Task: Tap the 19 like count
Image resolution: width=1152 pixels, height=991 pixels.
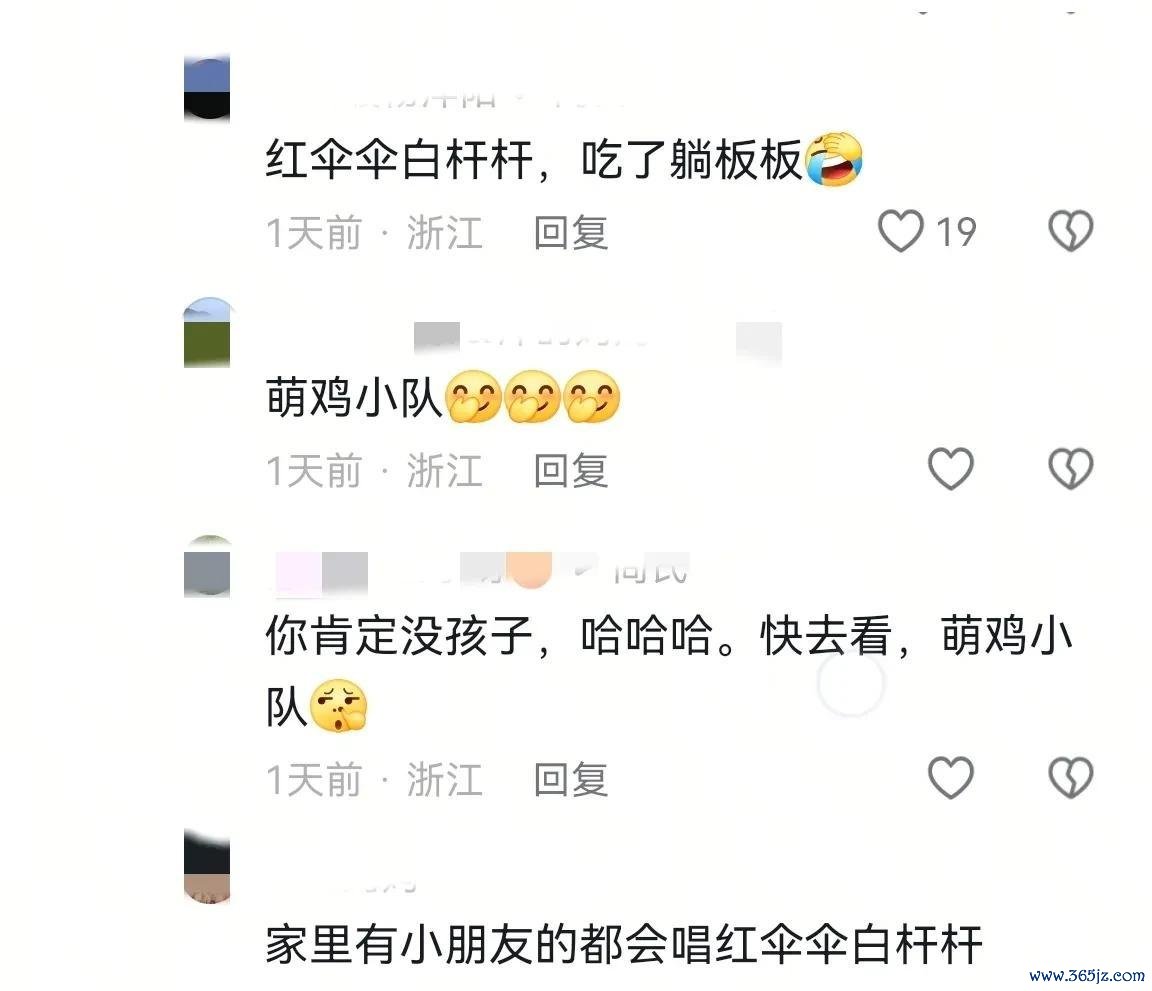Action: pos(955,232)
